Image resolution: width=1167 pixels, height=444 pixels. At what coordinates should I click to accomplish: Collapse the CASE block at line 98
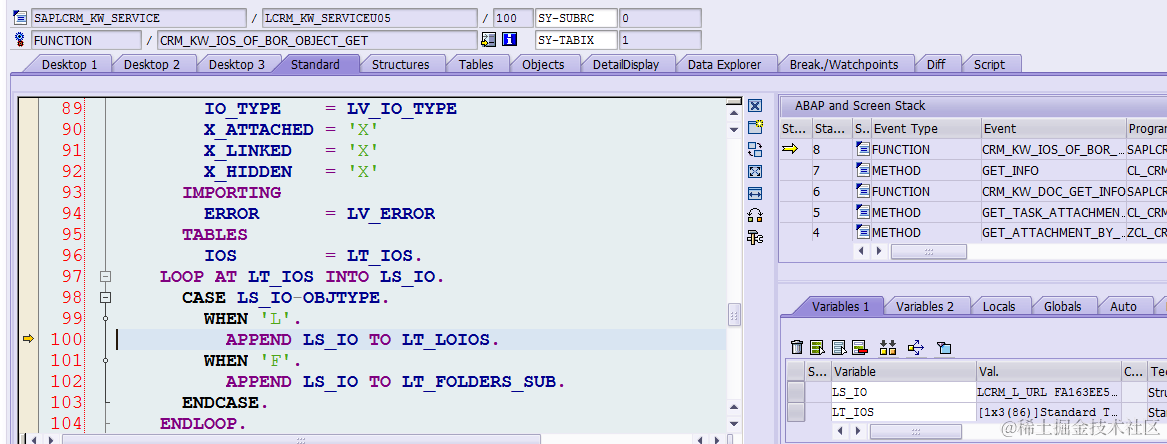(x=106, y=297)
